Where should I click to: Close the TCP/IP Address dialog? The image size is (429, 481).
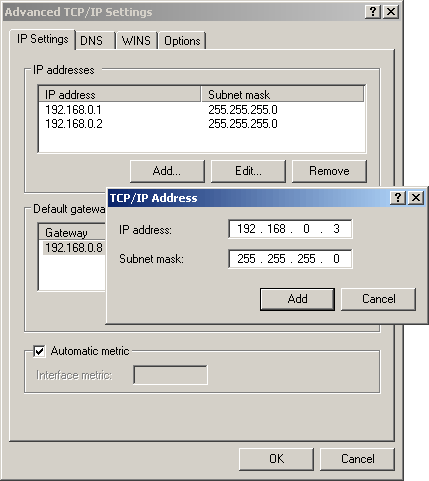point(416,198)
